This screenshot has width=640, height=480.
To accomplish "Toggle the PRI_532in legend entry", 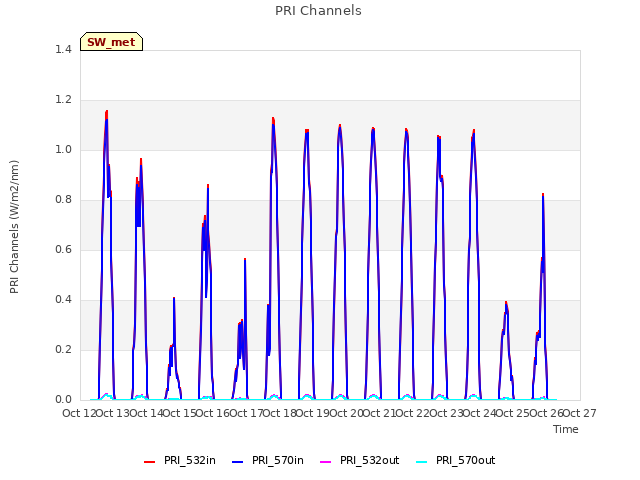I will point(180,460).
